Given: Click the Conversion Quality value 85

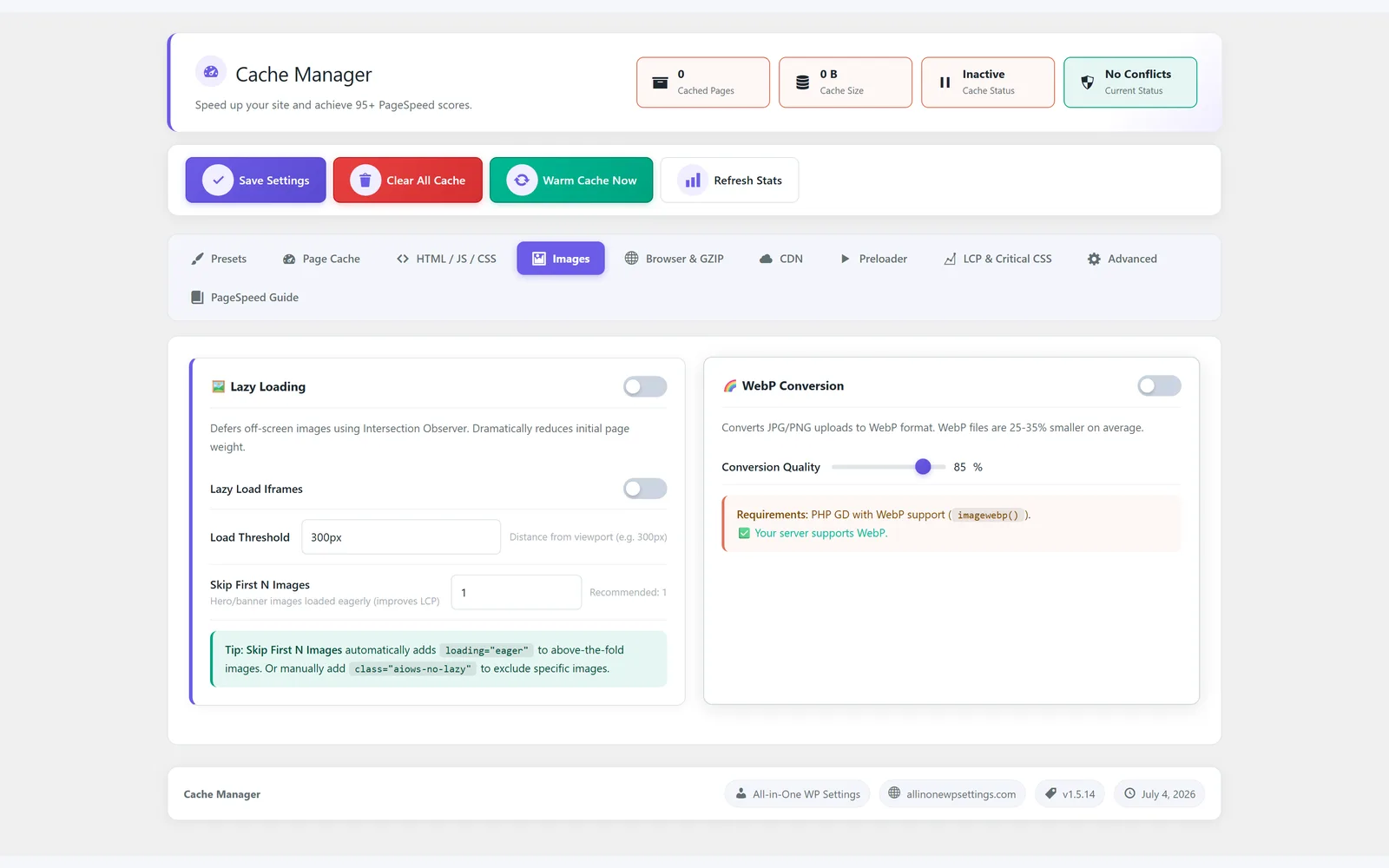Looking at the screenshot, I should pos(959,467).
